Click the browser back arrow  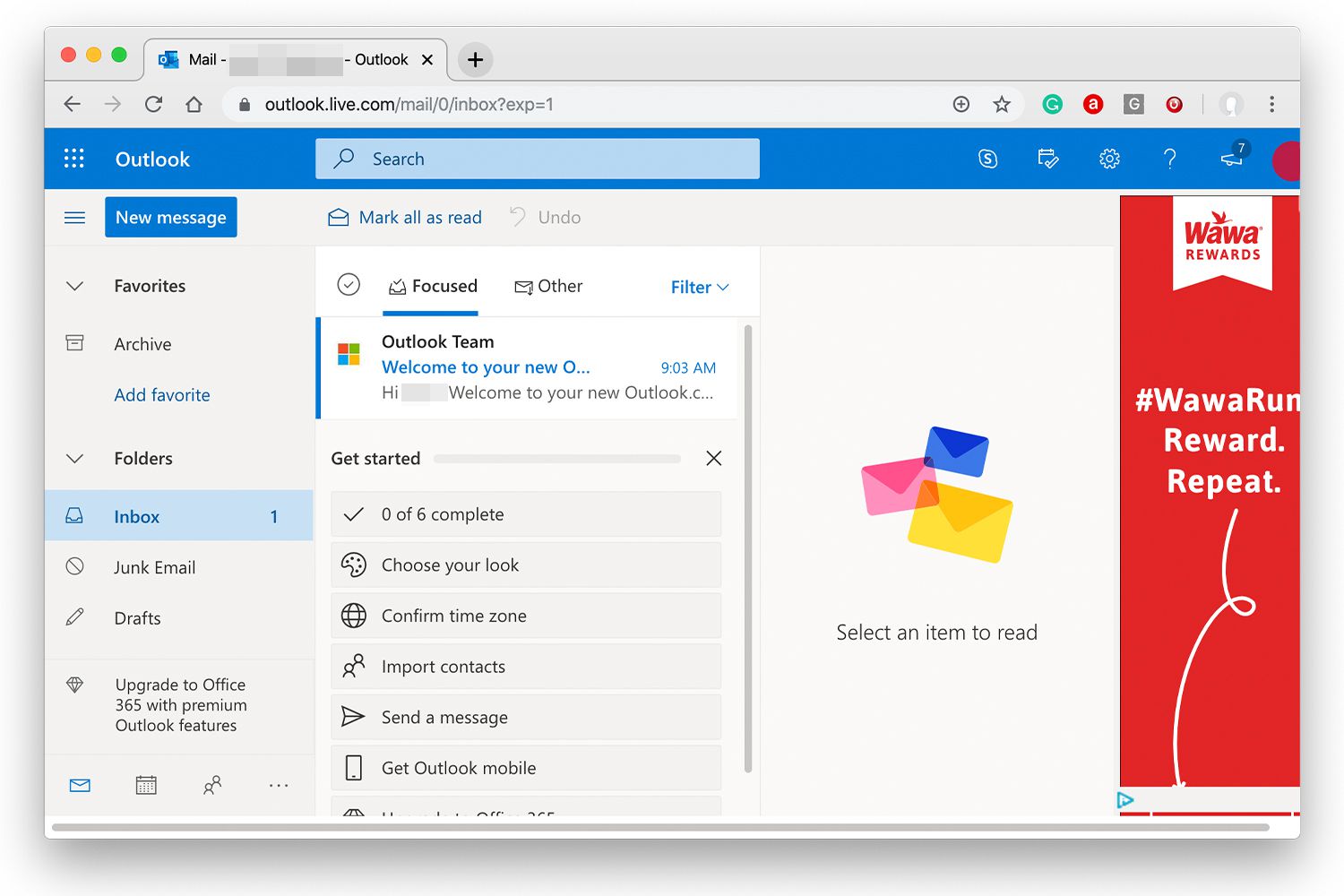73,105
